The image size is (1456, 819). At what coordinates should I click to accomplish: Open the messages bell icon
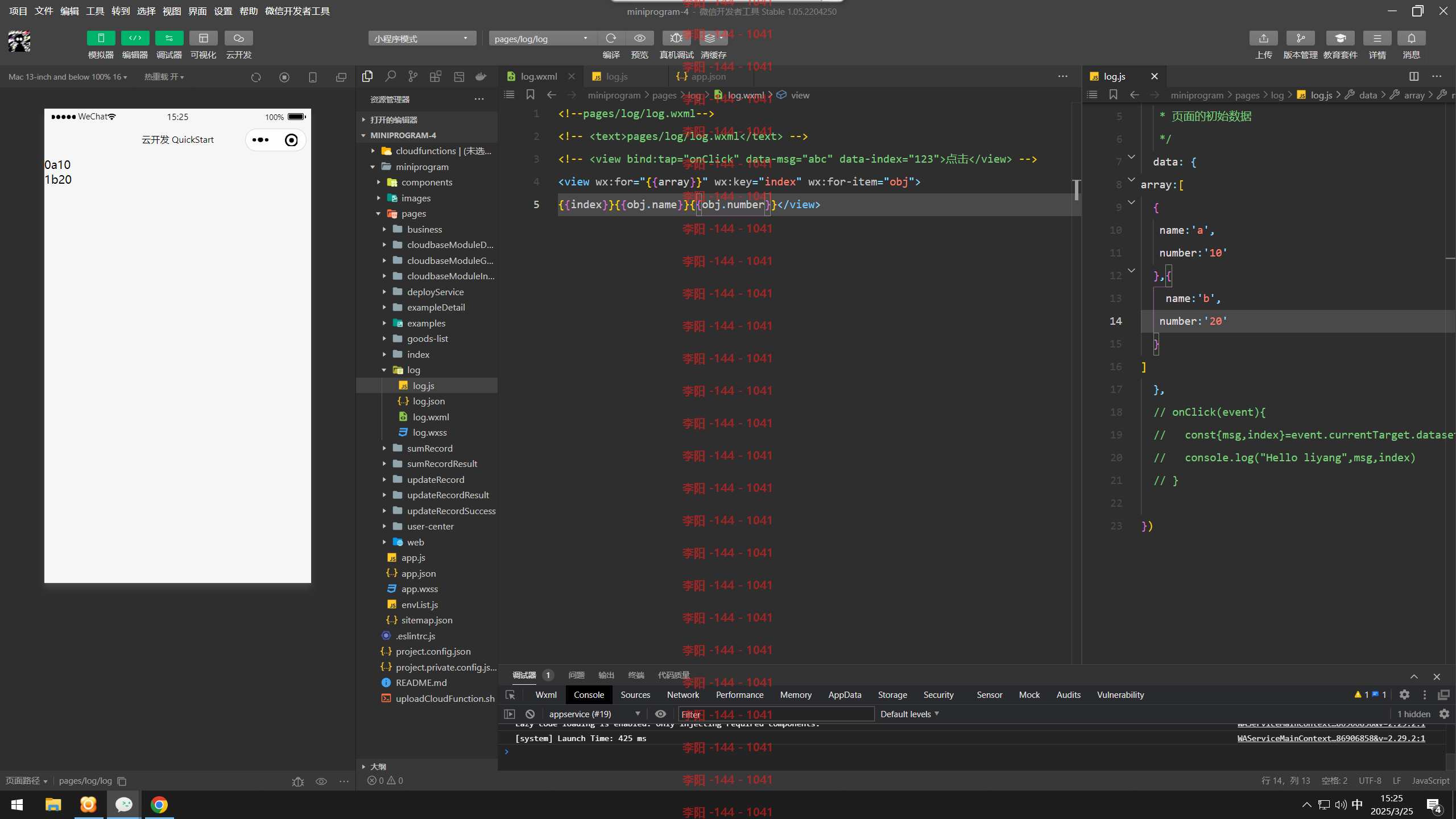coord(1411,38)
